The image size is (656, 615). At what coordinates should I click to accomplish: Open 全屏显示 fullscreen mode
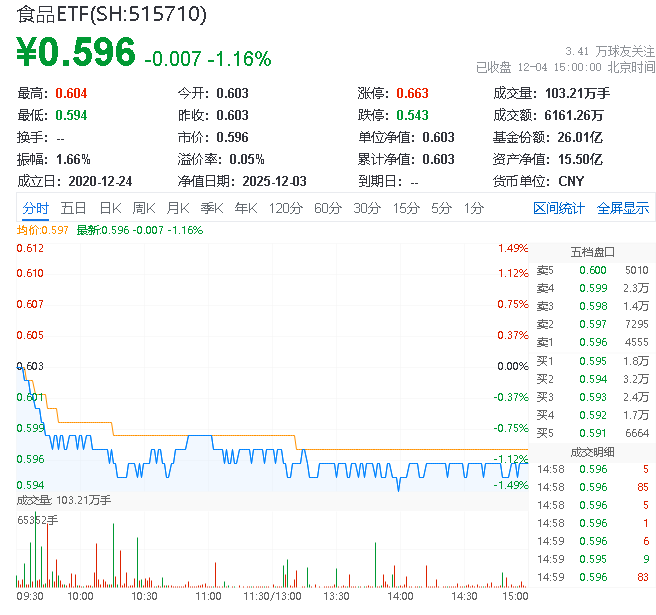[623, 208]
